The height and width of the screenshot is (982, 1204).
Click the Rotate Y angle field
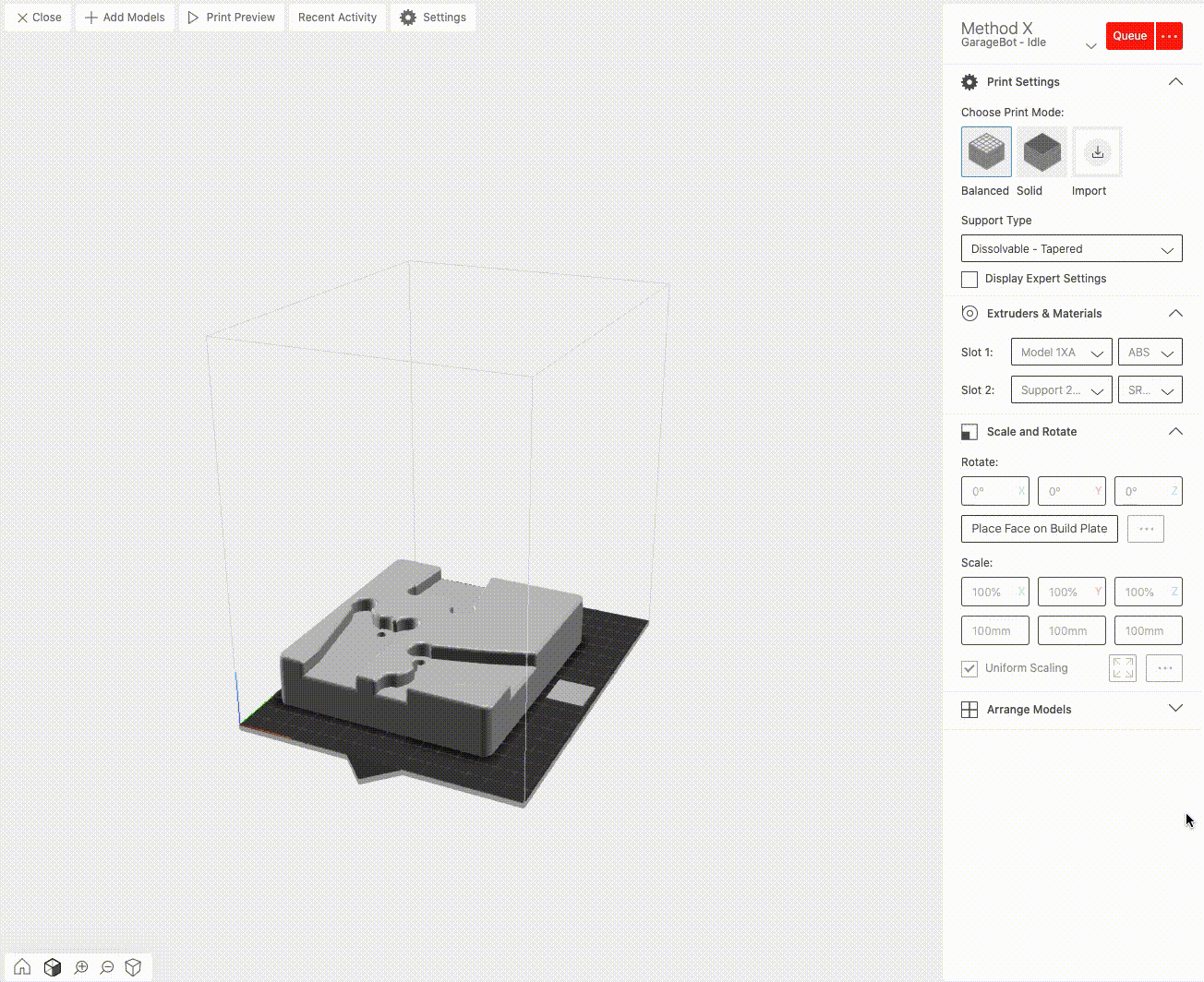pos(1072,491)
